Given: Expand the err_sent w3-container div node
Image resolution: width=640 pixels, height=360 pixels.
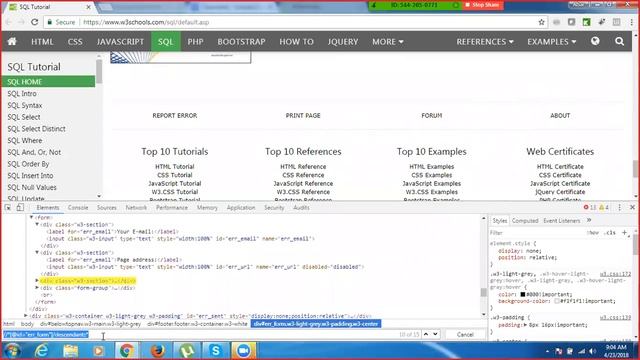Looking at the screenshot, I should pos(26,316).
